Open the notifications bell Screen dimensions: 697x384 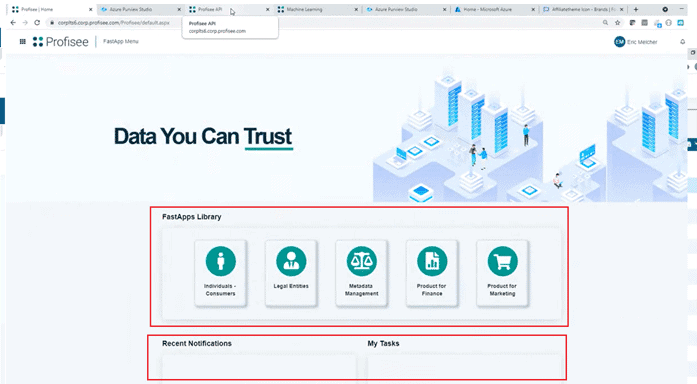[x=682, y=42]
